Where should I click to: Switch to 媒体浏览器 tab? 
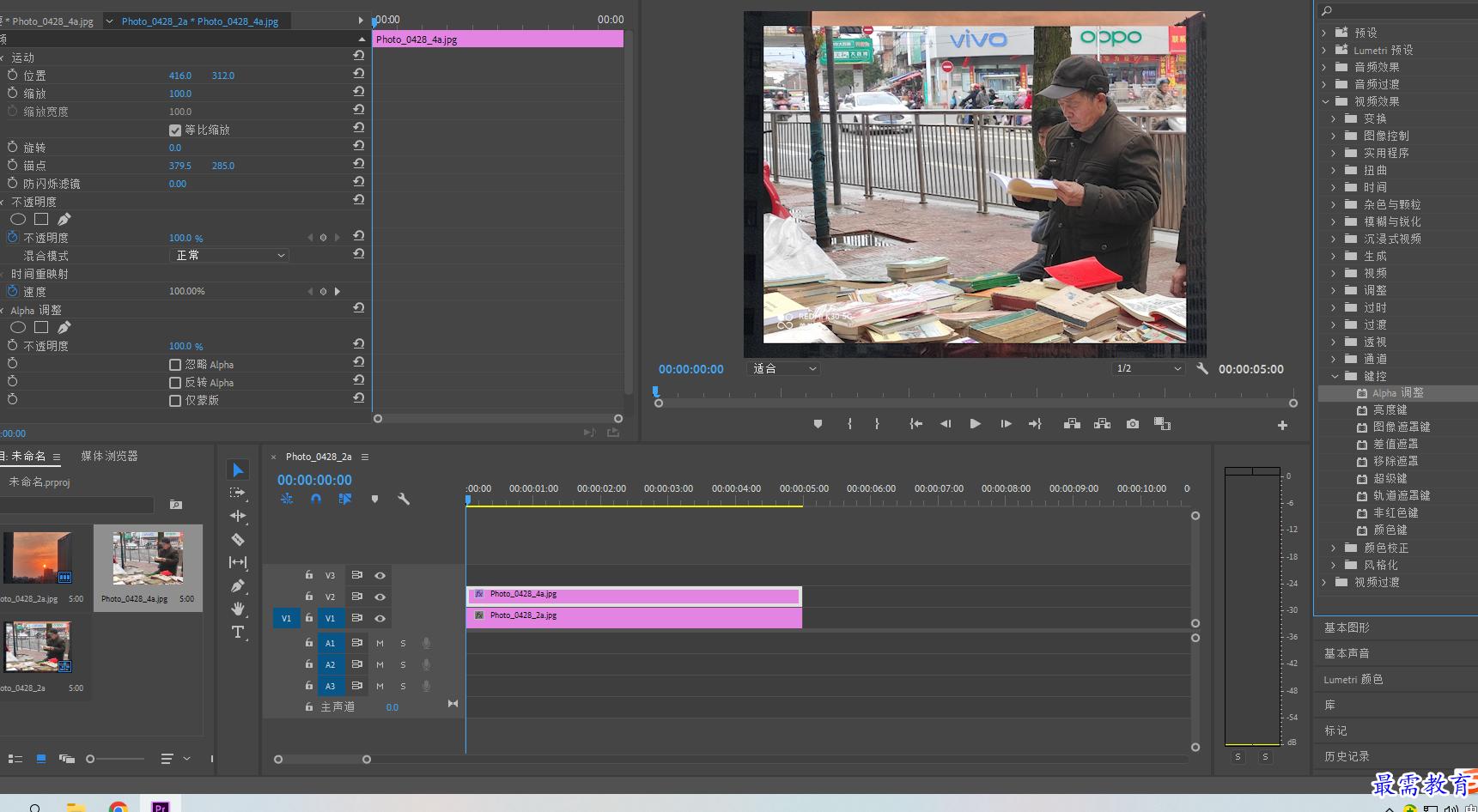point(109,456)
